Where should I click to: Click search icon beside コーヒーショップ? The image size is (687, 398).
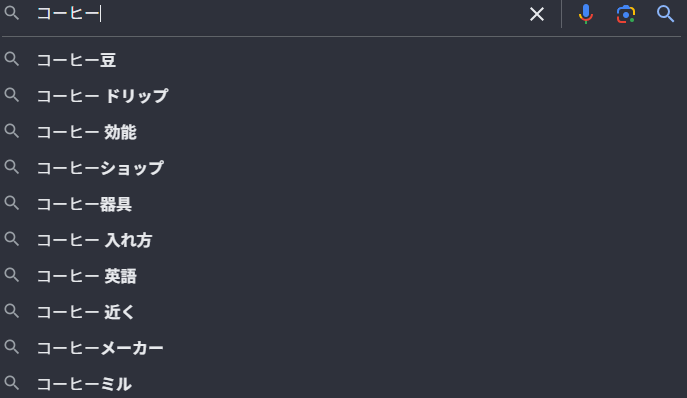coord(12,167)
